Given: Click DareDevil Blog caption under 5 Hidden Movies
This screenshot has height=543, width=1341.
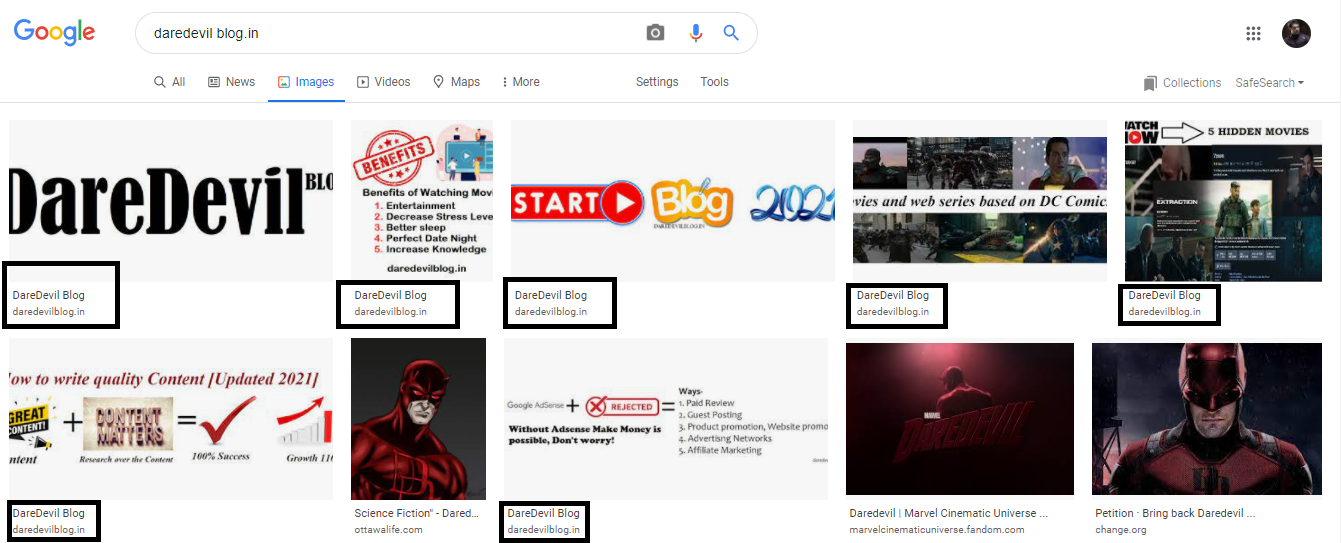Looking at the screenshot, I should [1164, 295].
